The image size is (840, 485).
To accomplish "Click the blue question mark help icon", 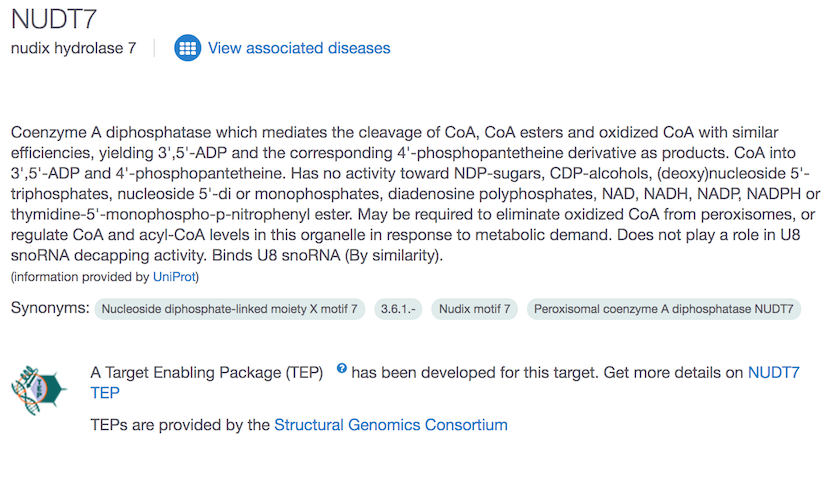I will pos(342,369).
